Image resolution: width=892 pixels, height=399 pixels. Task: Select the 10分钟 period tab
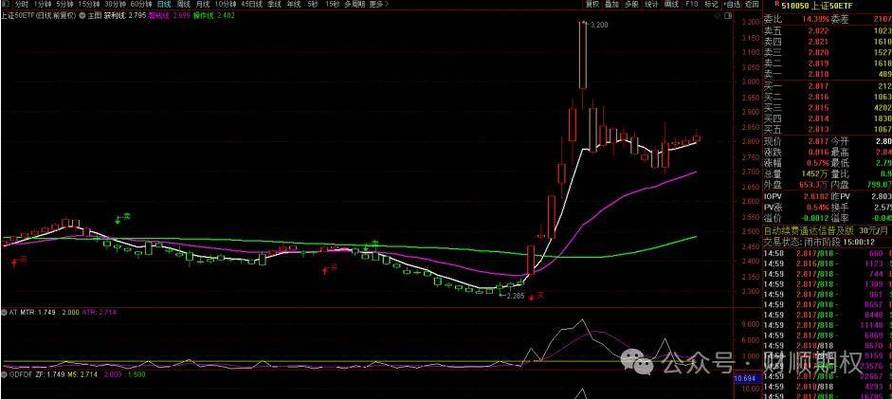click(225, 4)
